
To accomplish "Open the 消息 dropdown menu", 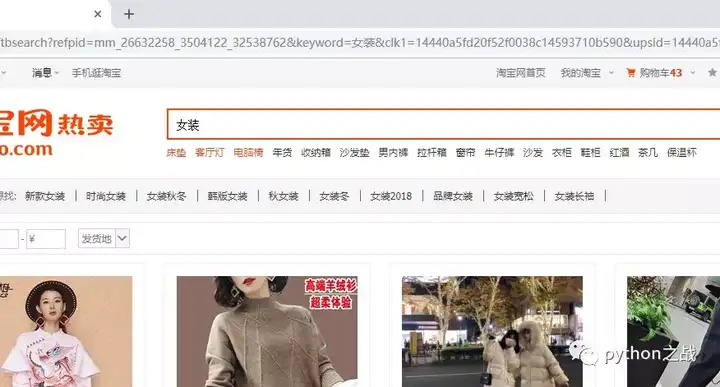I will coord(45,73).
